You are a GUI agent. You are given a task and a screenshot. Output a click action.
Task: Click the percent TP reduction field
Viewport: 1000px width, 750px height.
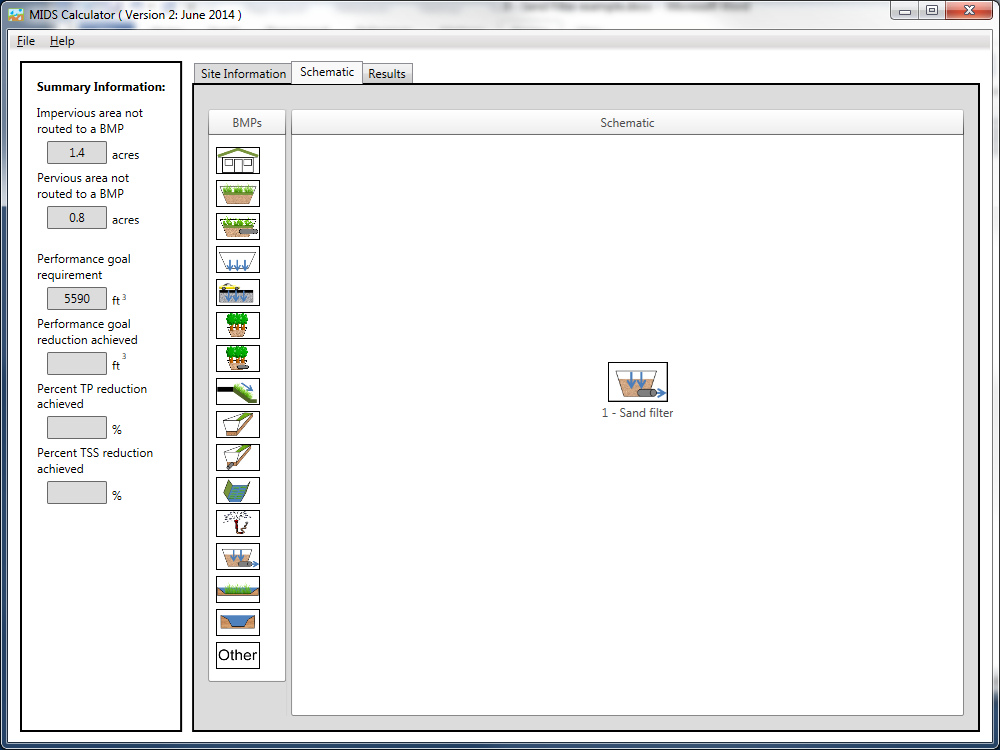pyautogui.click(x=76, y=427)
